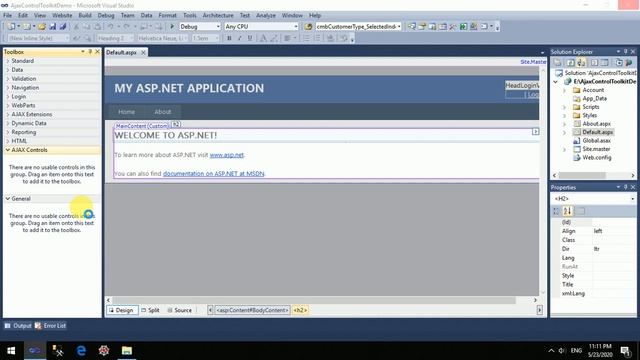The image size is (640, 360).
Task: Sort properties alphabetically in Properties panel
Action: (x=567, y=211)
